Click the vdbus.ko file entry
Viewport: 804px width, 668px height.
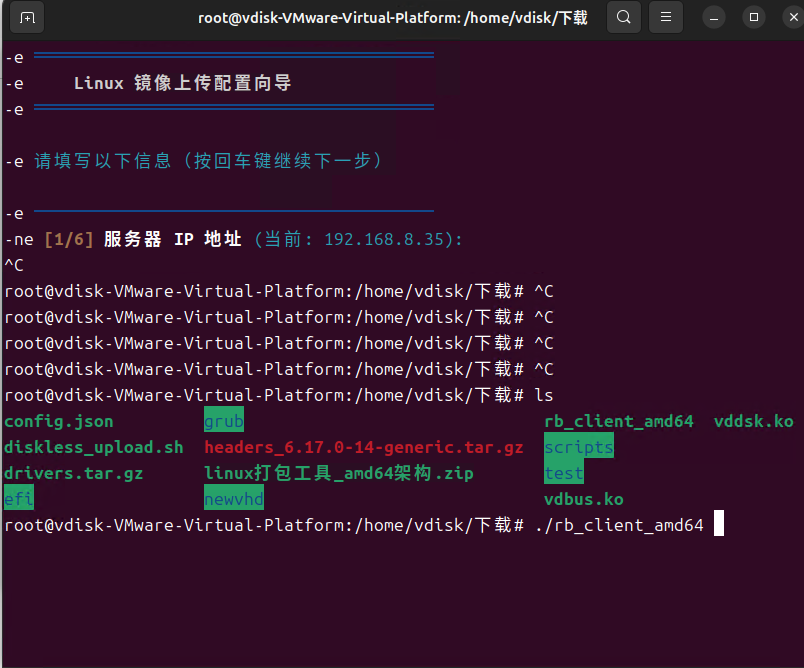point(584,499)
